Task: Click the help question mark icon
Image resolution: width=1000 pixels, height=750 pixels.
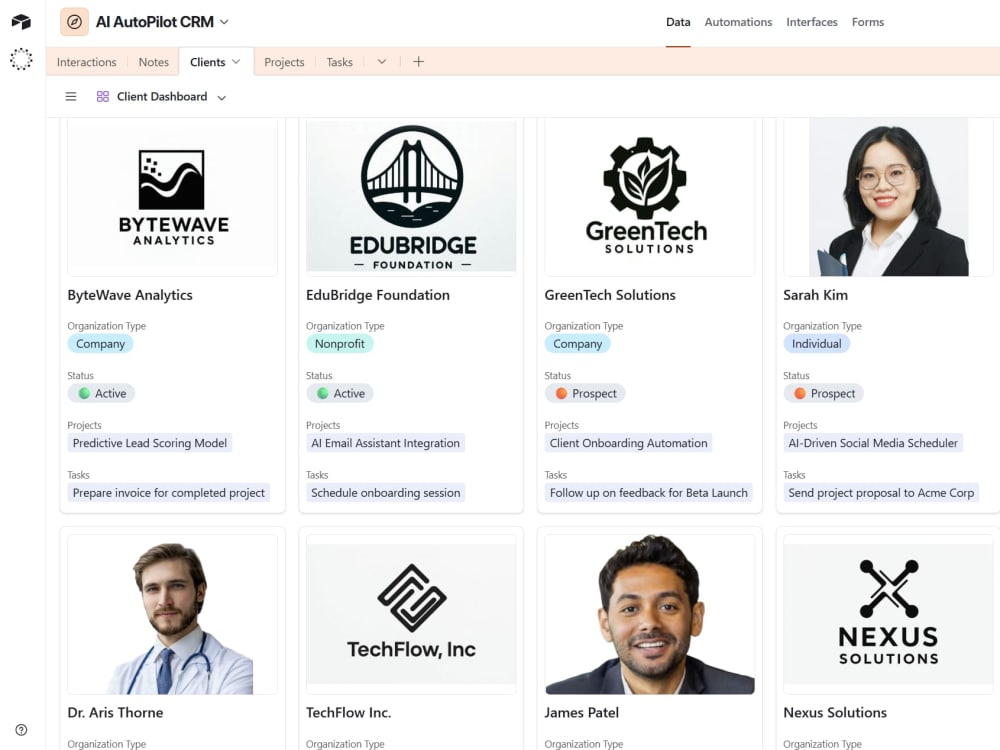Action: pyautogui.click(x=21, y=730)
